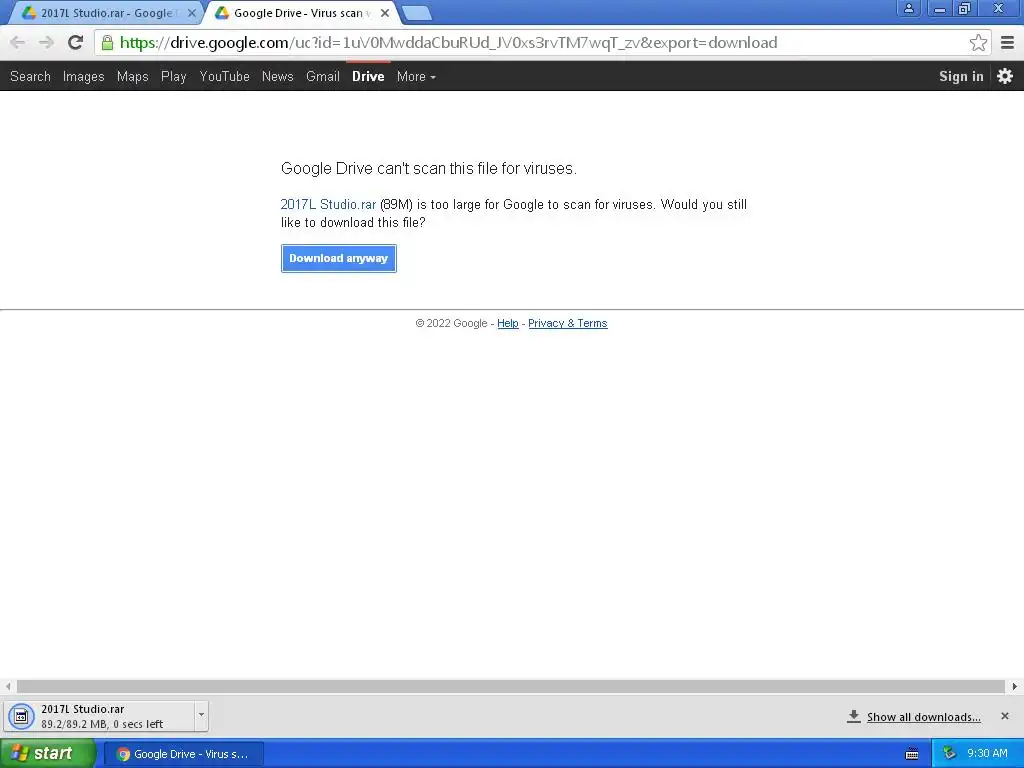Click the 9:30 AM clock

(987, 754)
